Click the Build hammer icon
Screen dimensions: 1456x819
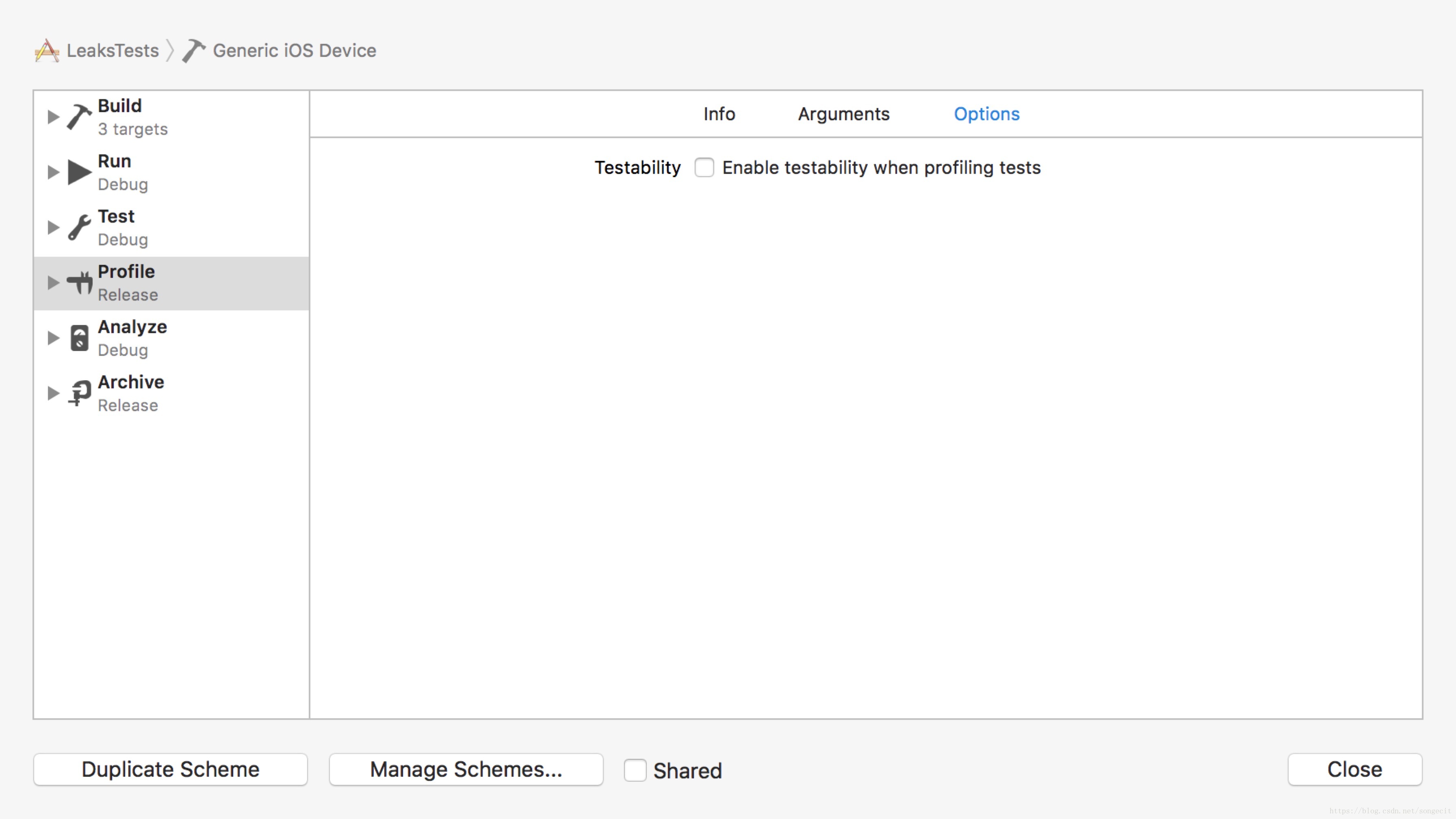[78, 117]
